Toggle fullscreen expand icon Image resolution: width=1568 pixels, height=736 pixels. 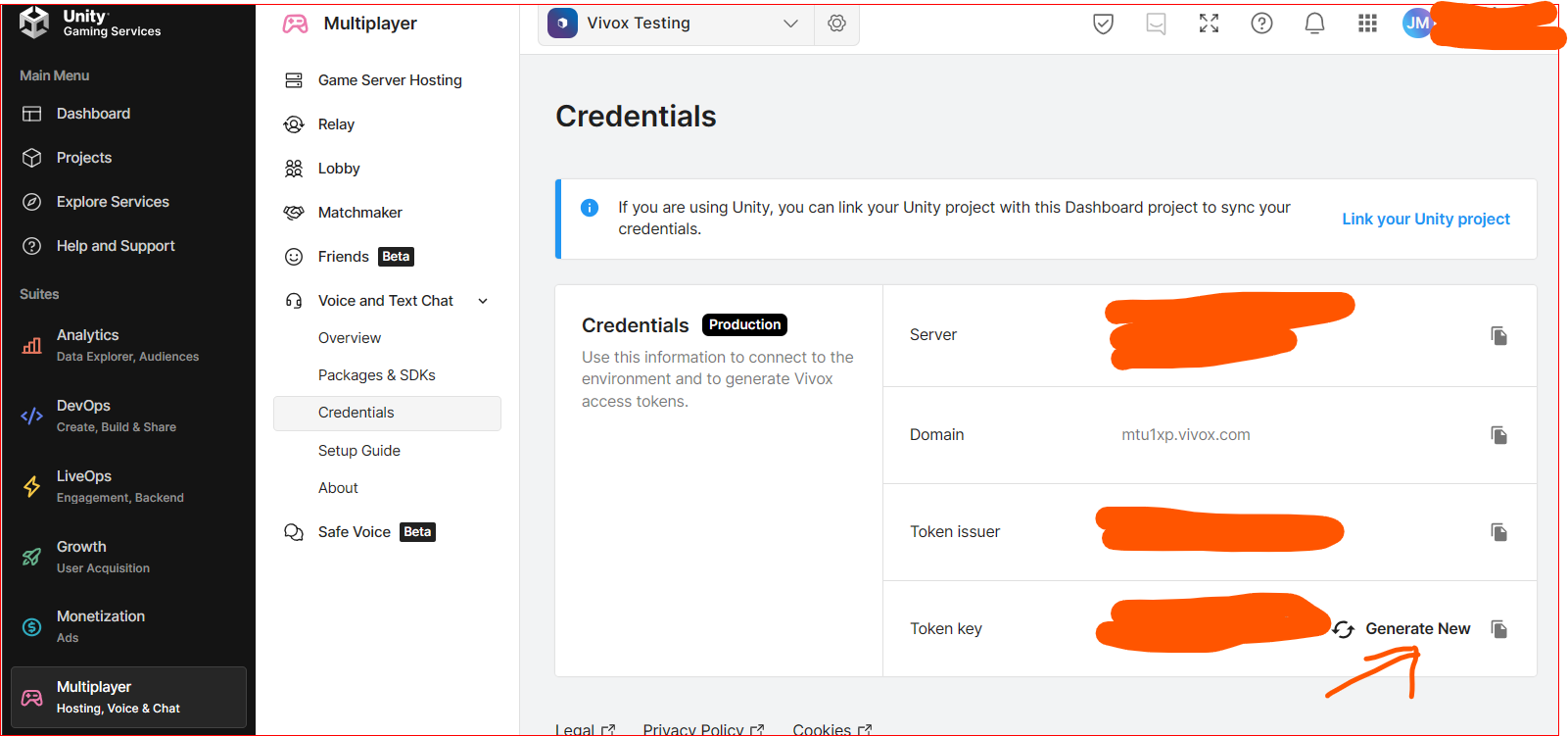1209,24
